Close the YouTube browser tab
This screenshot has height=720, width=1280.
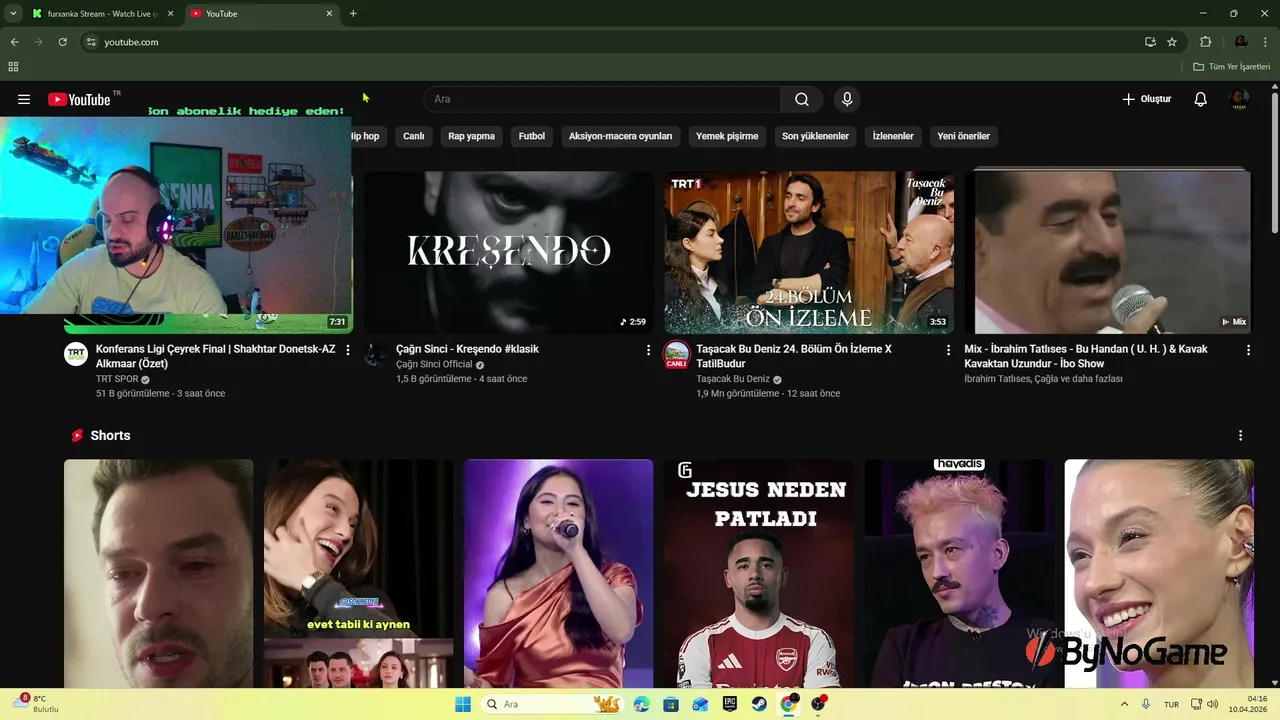click(329, 14)
